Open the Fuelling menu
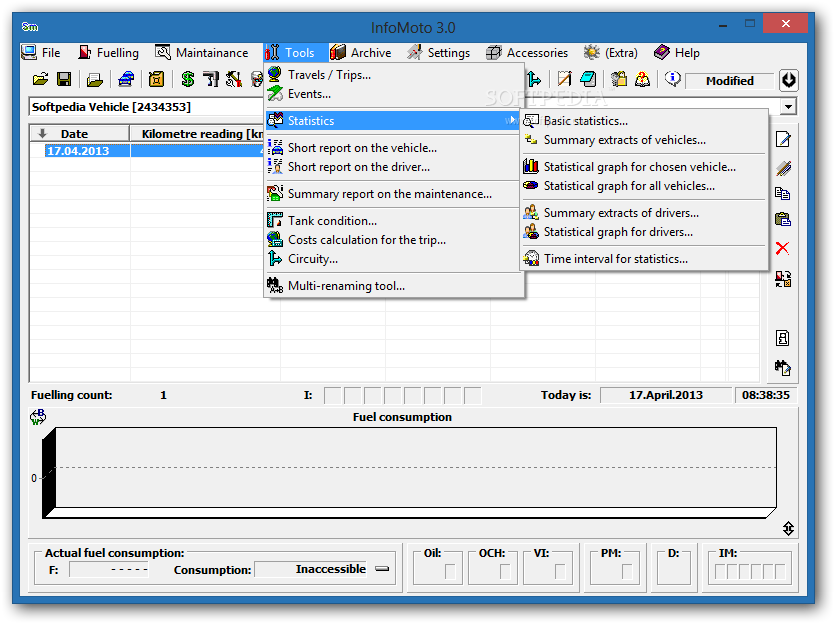The height and width of the screenshot is (624, 835). pos(109,53)
